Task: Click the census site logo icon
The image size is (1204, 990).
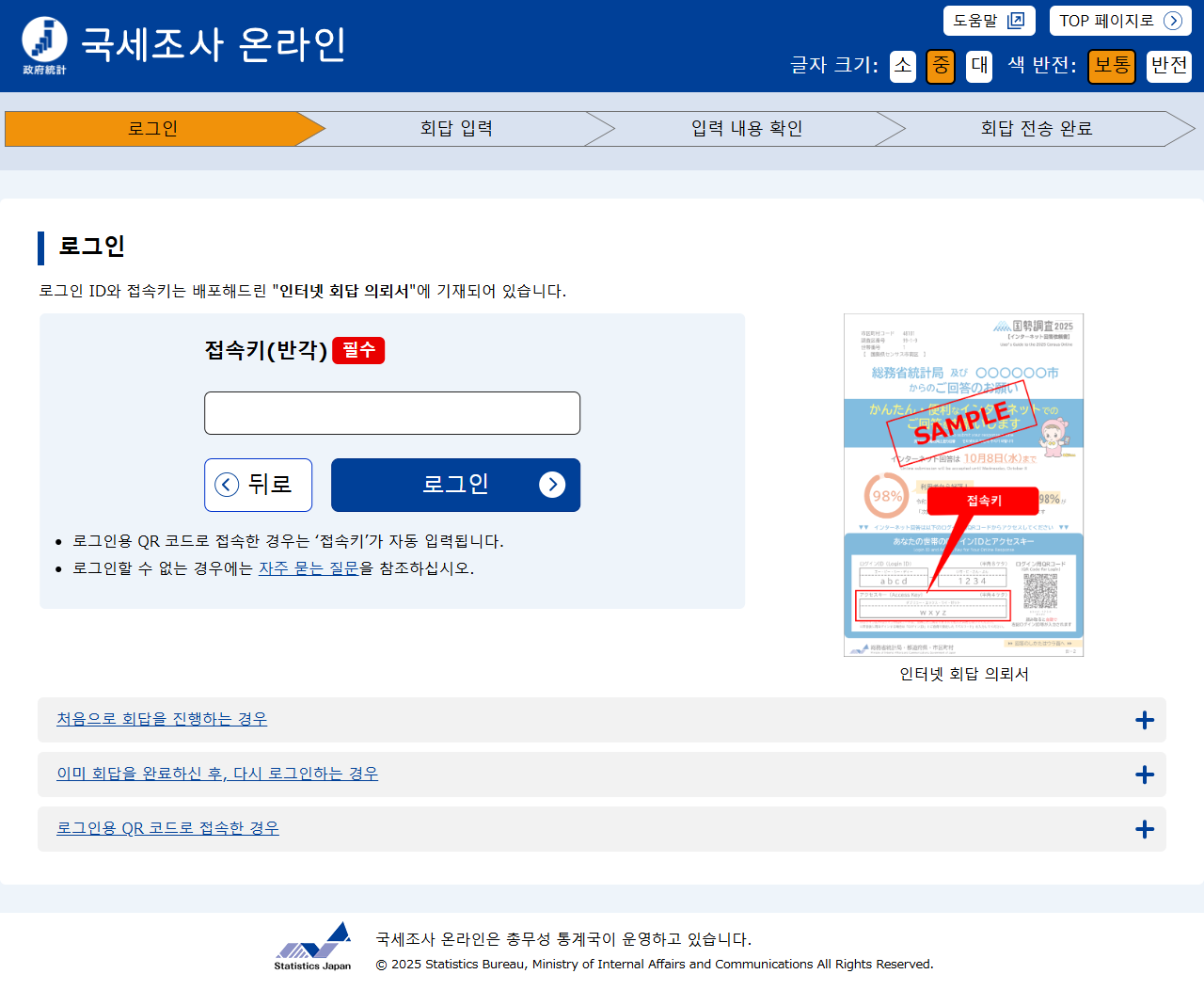Action: 44,44
